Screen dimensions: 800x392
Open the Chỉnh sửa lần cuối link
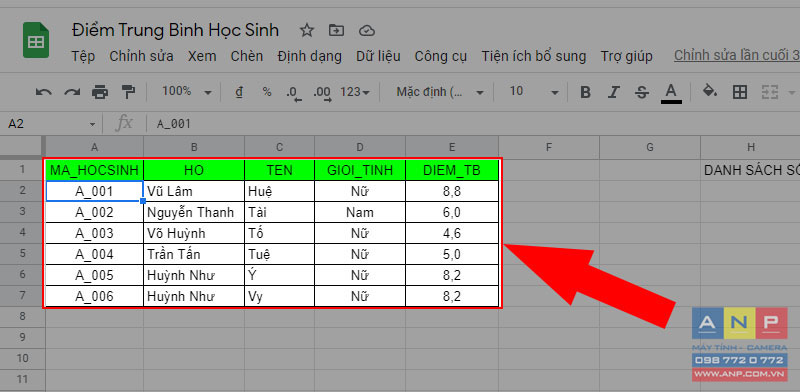737,56
